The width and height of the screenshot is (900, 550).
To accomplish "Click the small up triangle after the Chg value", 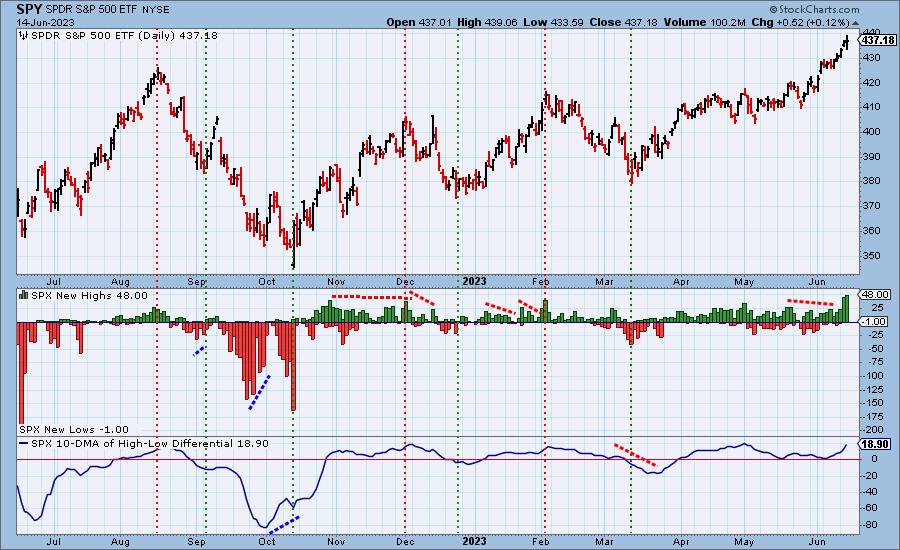I will (855, 23).
